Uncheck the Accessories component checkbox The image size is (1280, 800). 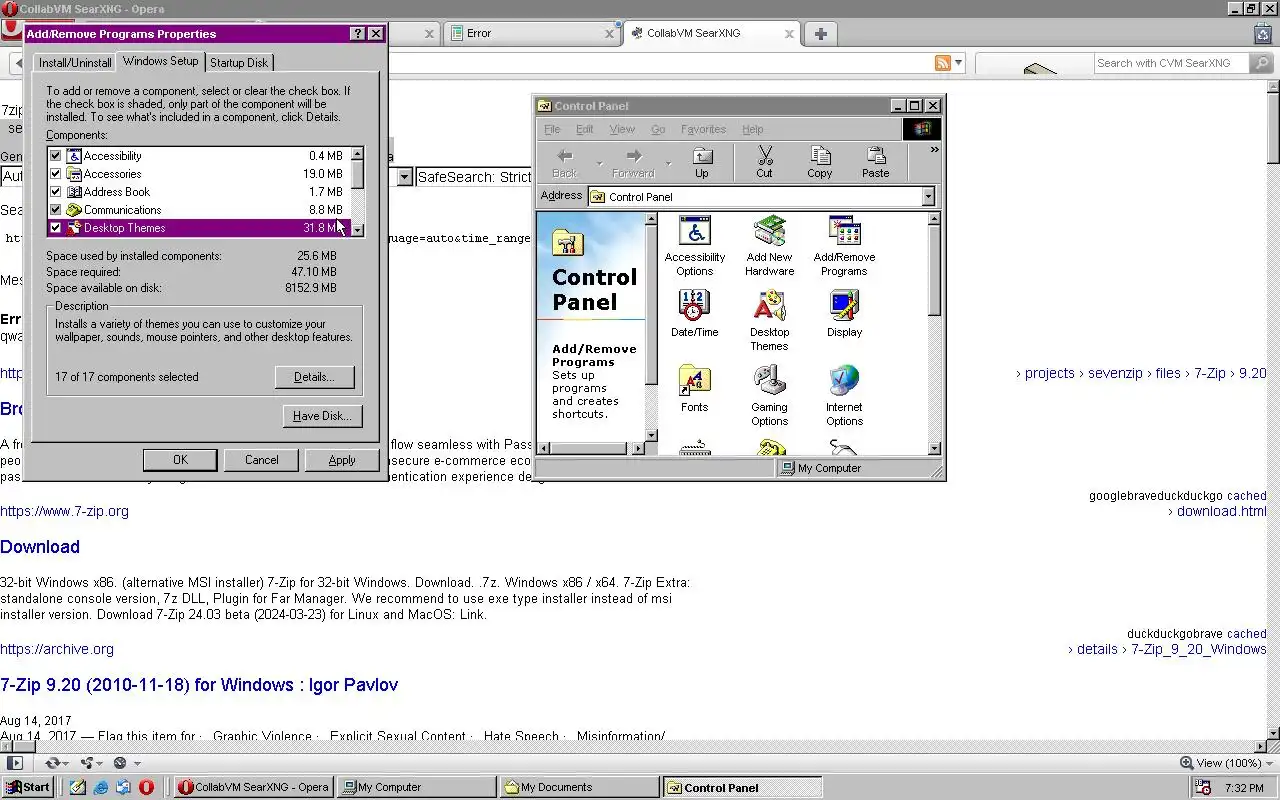56,174
